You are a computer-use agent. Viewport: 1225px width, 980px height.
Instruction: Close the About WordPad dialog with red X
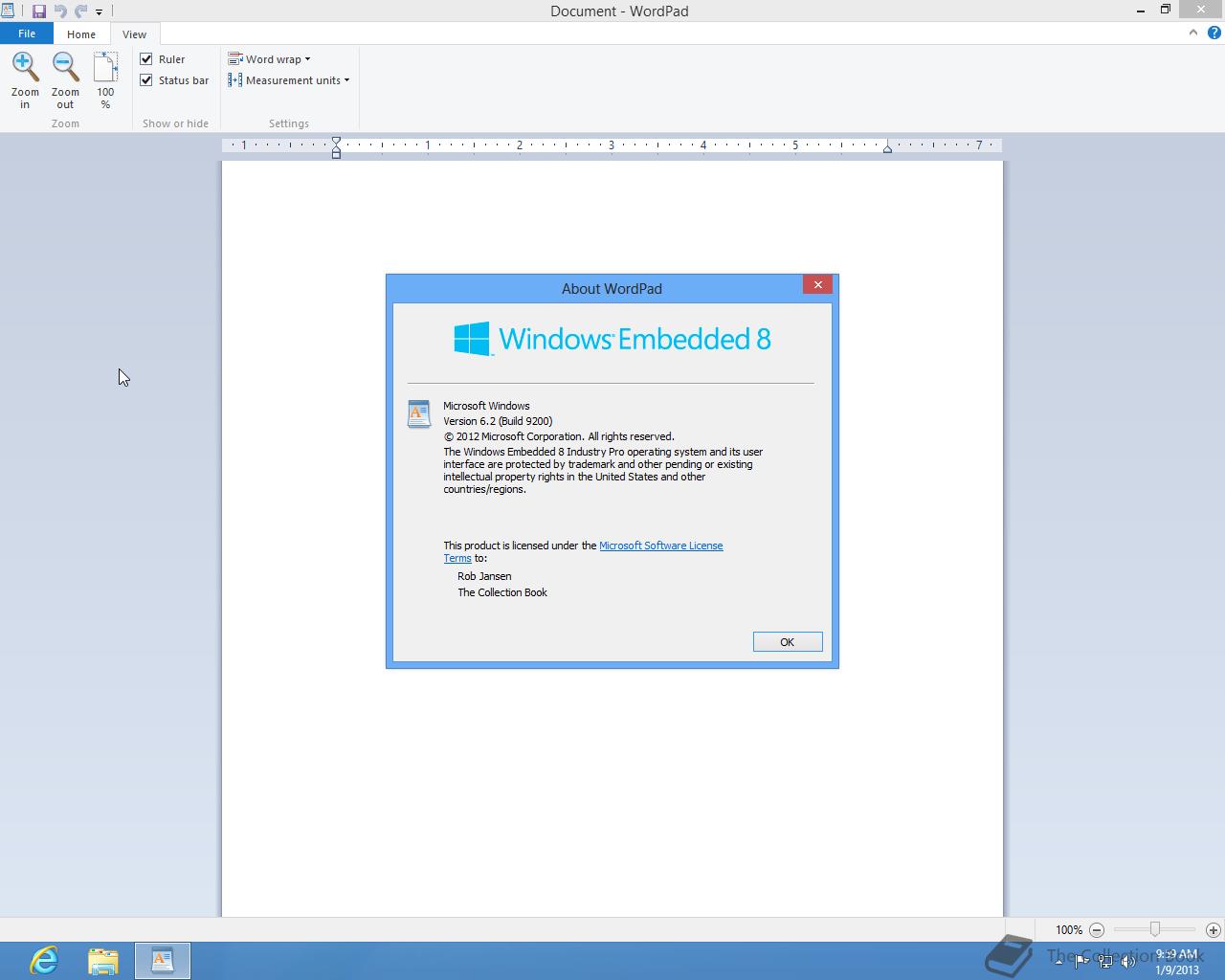pos(817,284)
